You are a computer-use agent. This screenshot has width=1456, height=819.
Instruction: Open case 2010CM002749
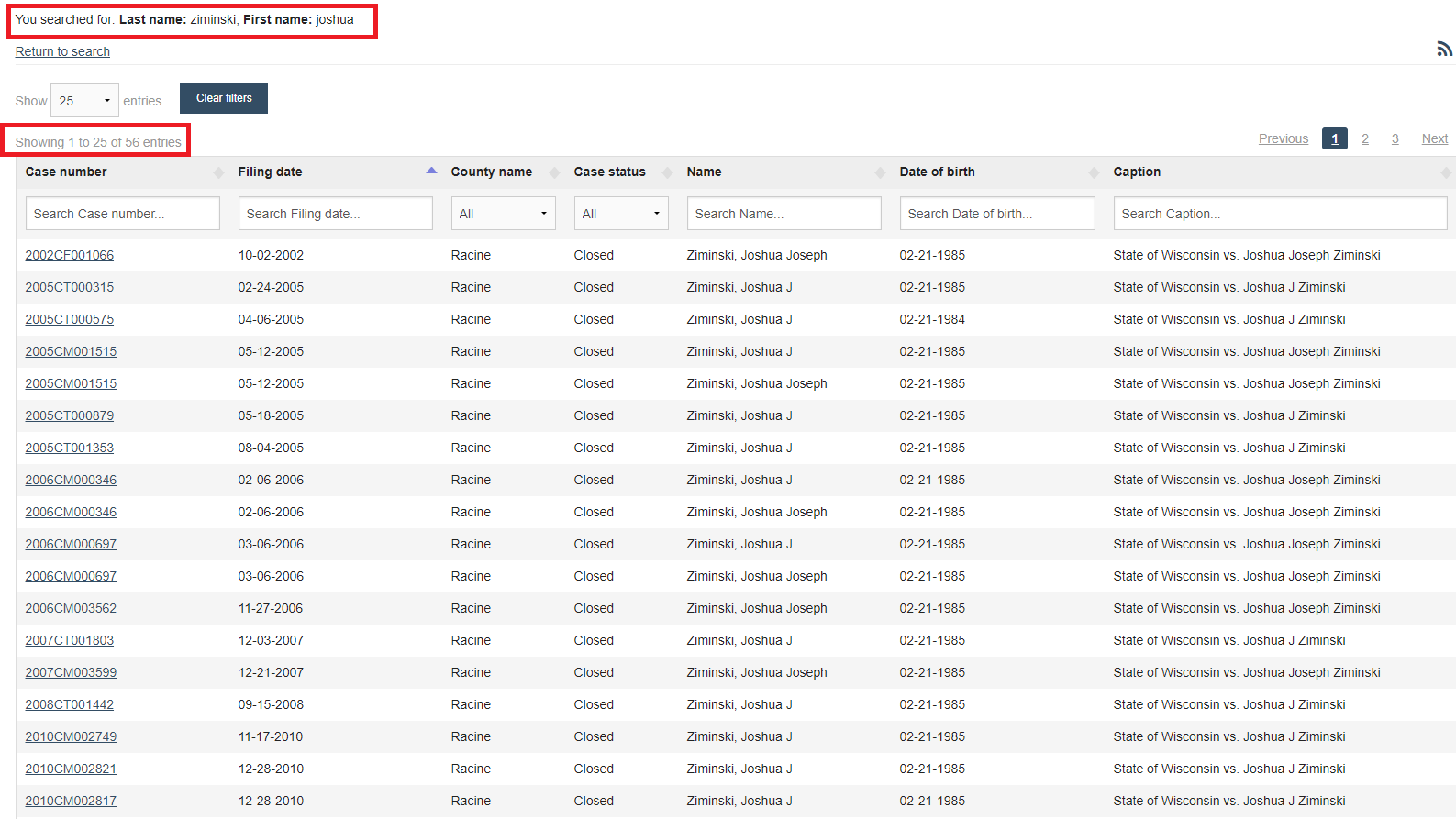(x=71, y=736)
